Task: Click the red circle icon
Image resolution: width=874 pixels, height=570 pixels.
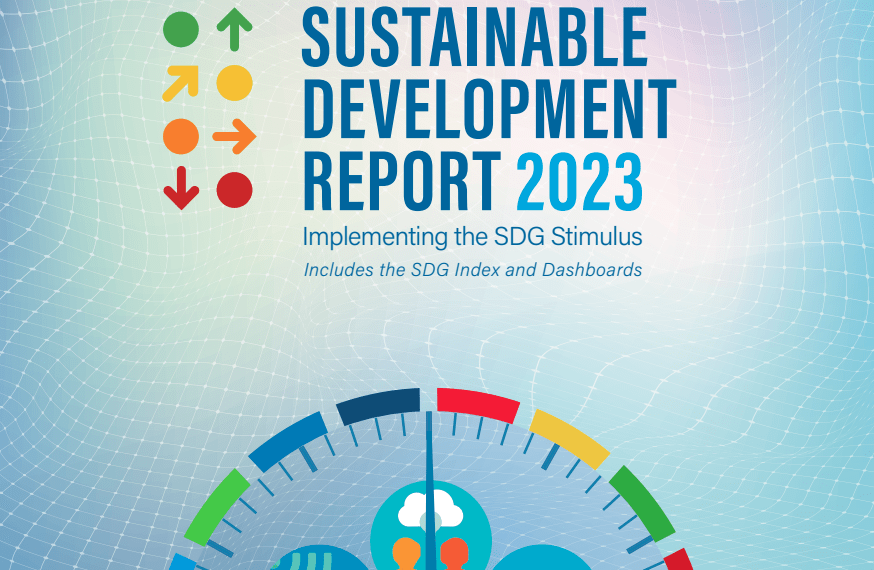Action: [x=235, y=190]
